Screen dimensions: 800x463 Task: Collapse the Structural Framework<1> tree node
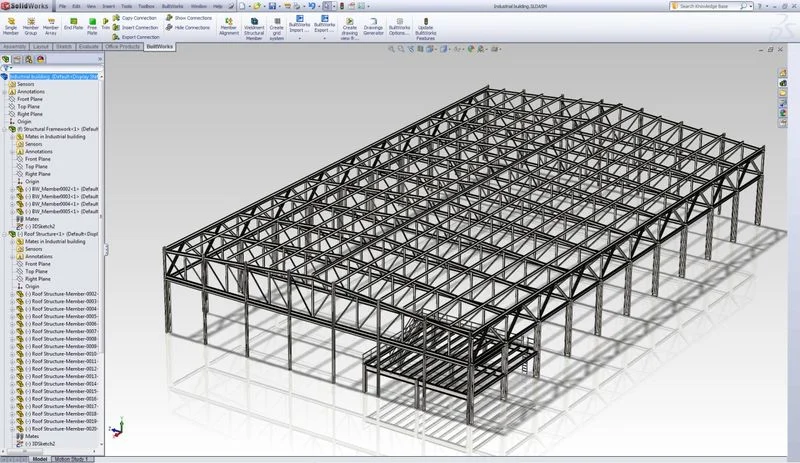(x=4, y=129)
